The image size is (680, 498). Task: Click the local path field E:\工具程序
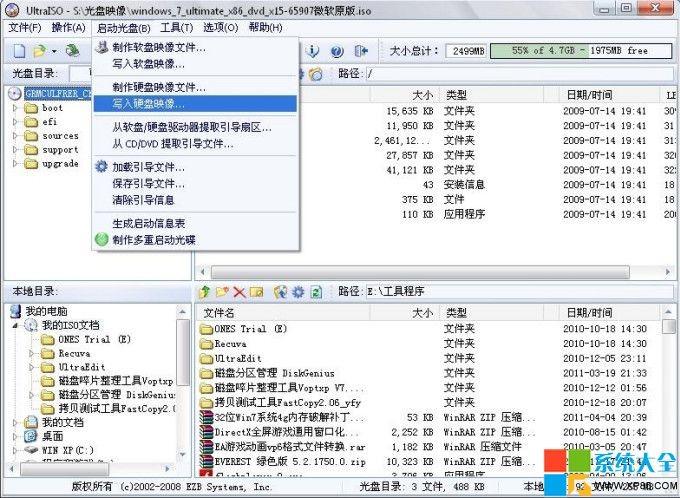click(519, 292)
